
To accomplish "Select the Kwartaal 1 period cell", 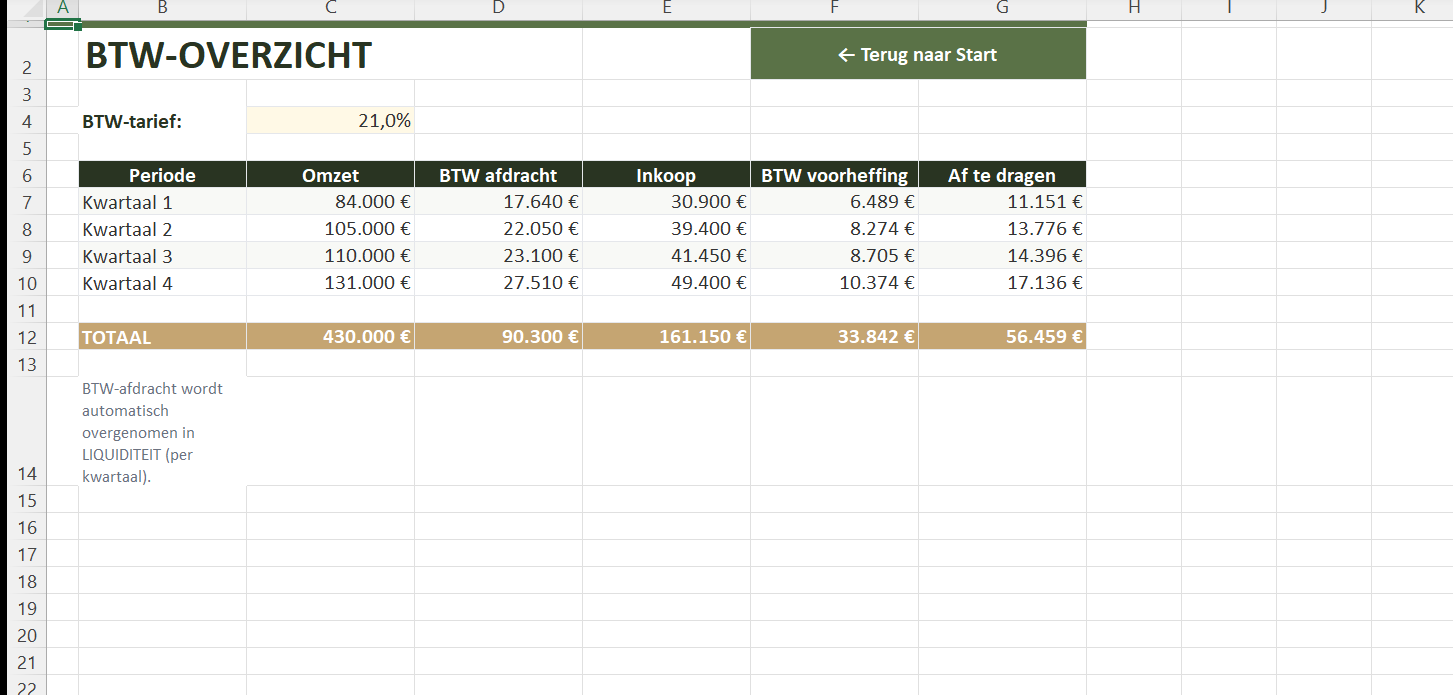I will pyautogui.click(x=162, y=202).
